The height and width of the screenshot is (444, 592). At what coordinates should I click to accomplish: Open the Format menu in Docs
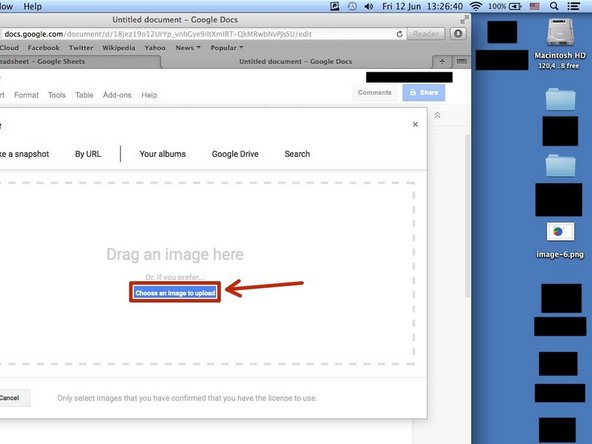pos(26,95)
